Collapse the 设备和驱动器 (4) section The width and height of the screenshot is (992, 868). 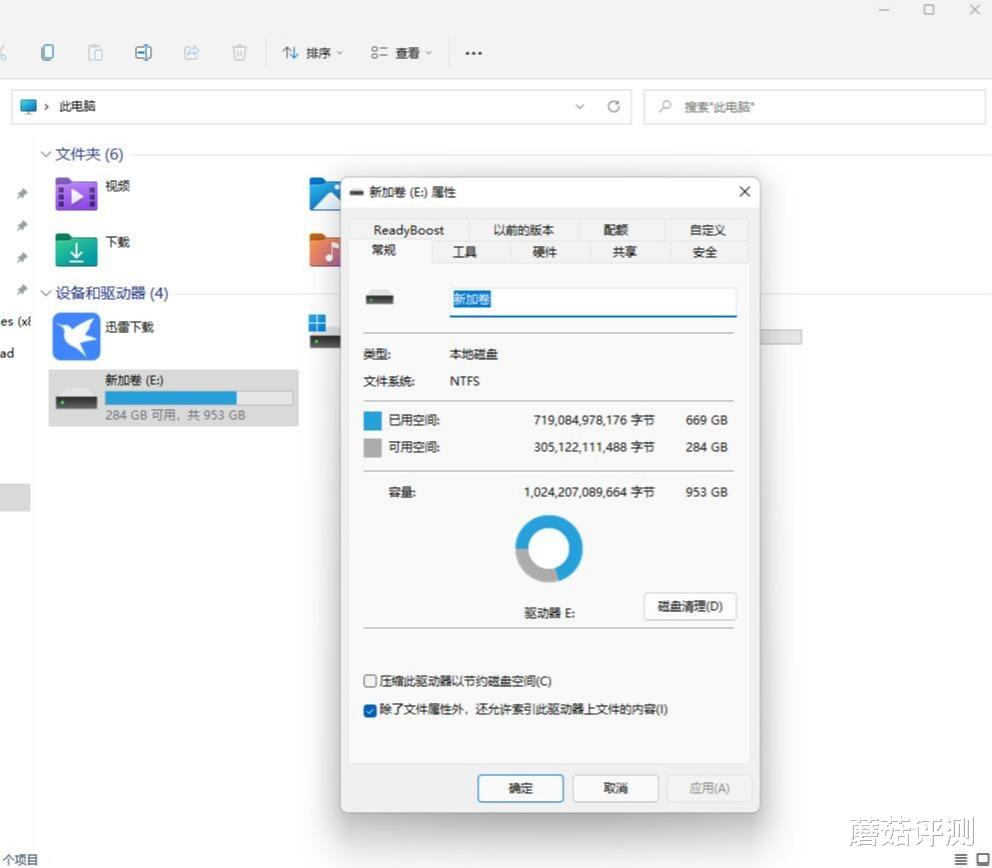tap(46, 294)
